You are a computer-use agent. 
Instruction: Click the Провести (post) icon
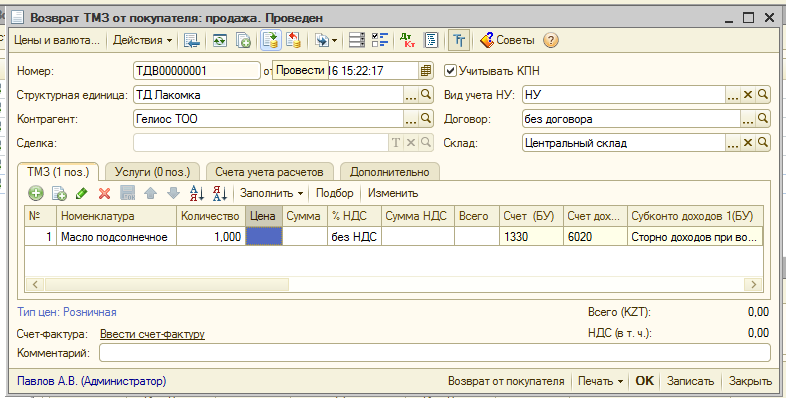pyautogui.click(x=271, y=40)
